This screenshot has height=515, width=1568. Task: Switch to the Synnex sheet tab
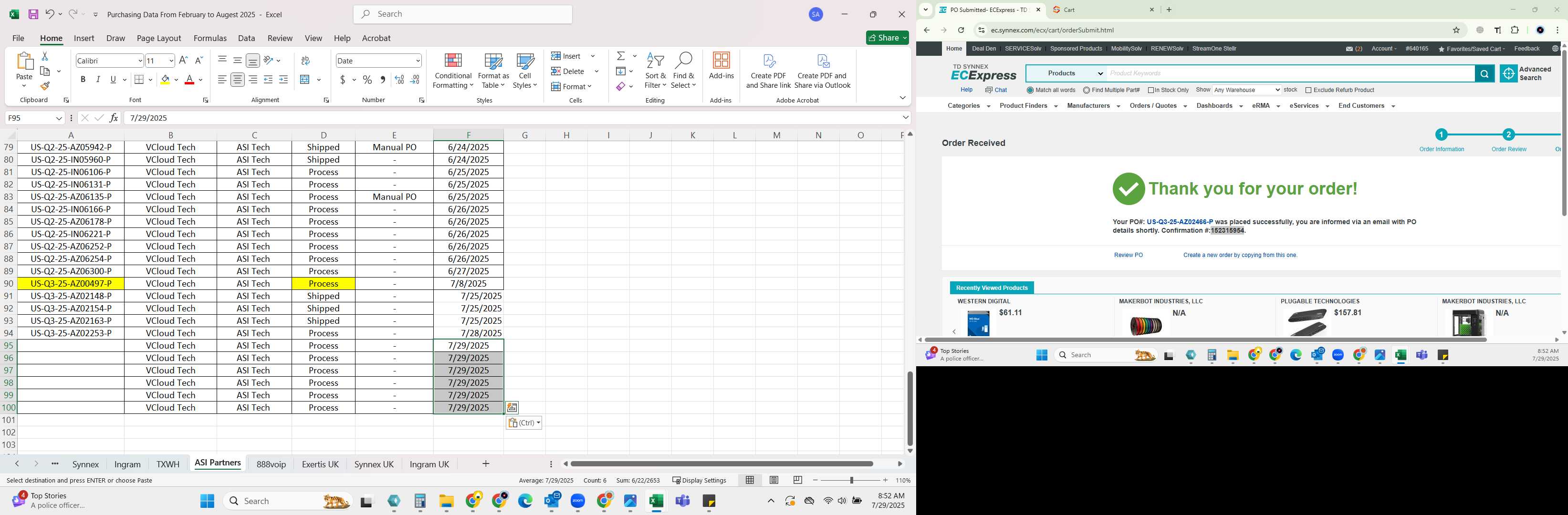point(85,464)
